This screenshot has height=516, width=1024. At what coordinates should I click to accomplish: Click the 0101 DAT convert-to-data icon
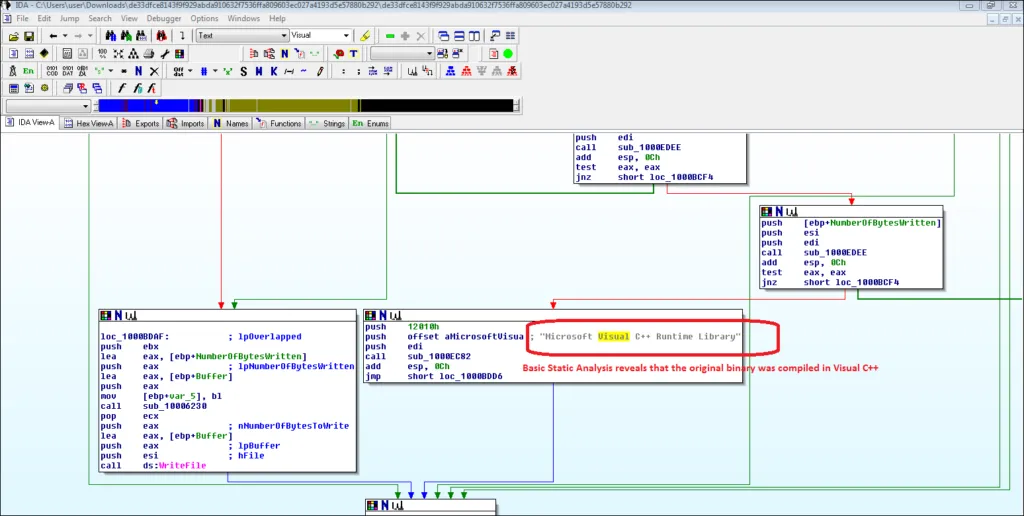(x=67, y=71)
